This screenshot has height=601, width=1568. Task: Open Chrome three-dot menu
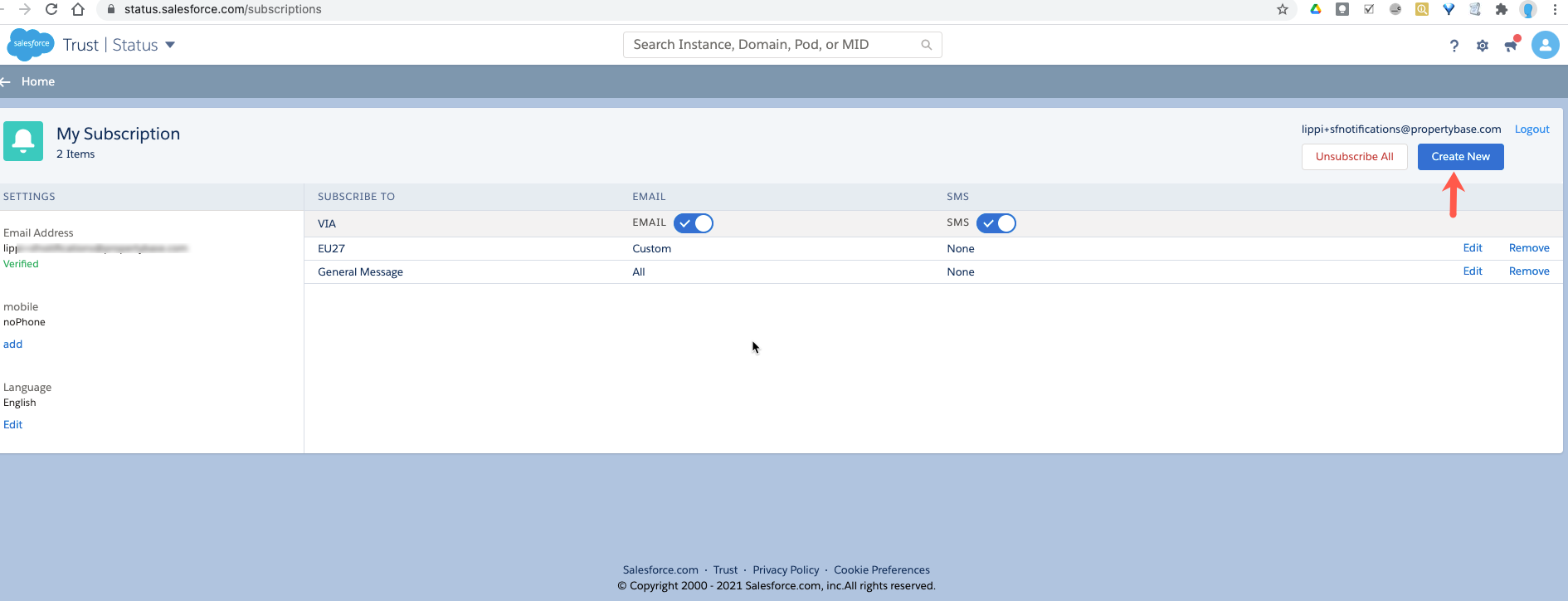[x=1555, y=9]
